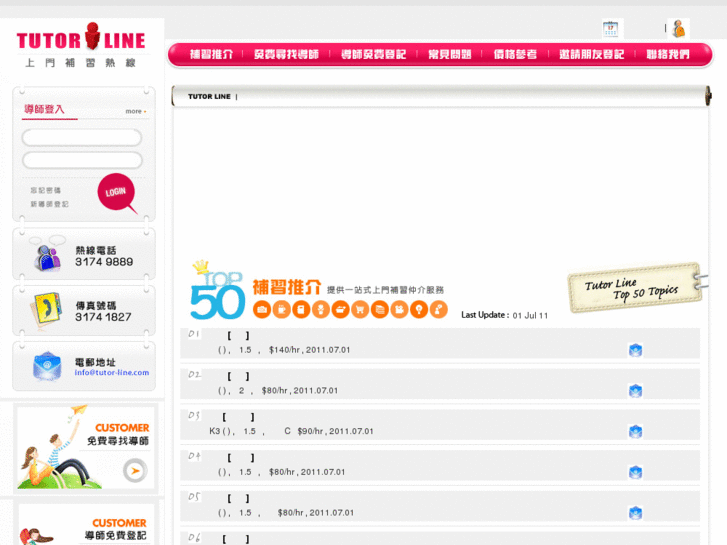Click the orange light bulb circle icon
The image size is (727, 545).
tap(419, 309)
